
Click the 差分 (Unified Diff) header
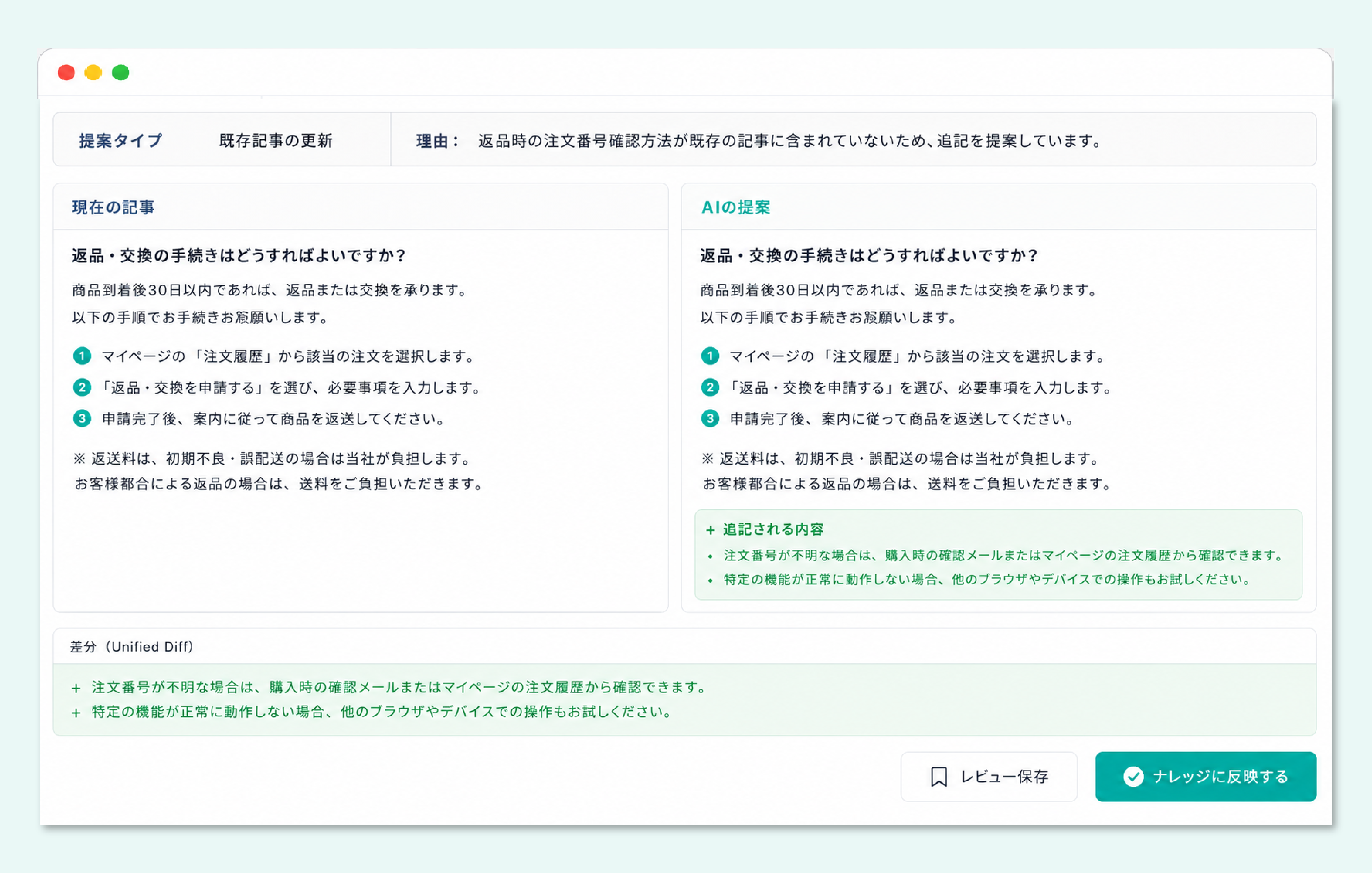click(132, 647)
